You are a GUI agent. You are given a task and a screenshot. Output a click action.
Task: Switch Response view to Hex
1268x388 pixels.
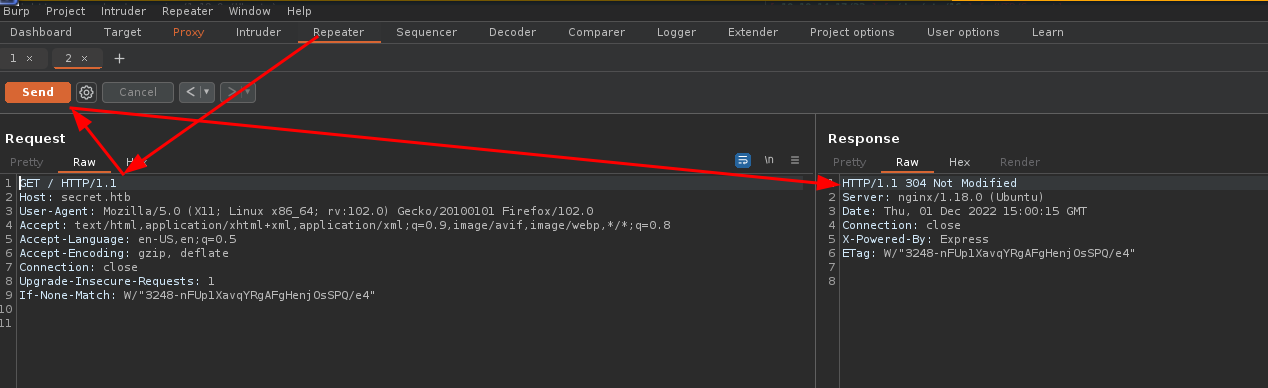click(x=959, y=162)
